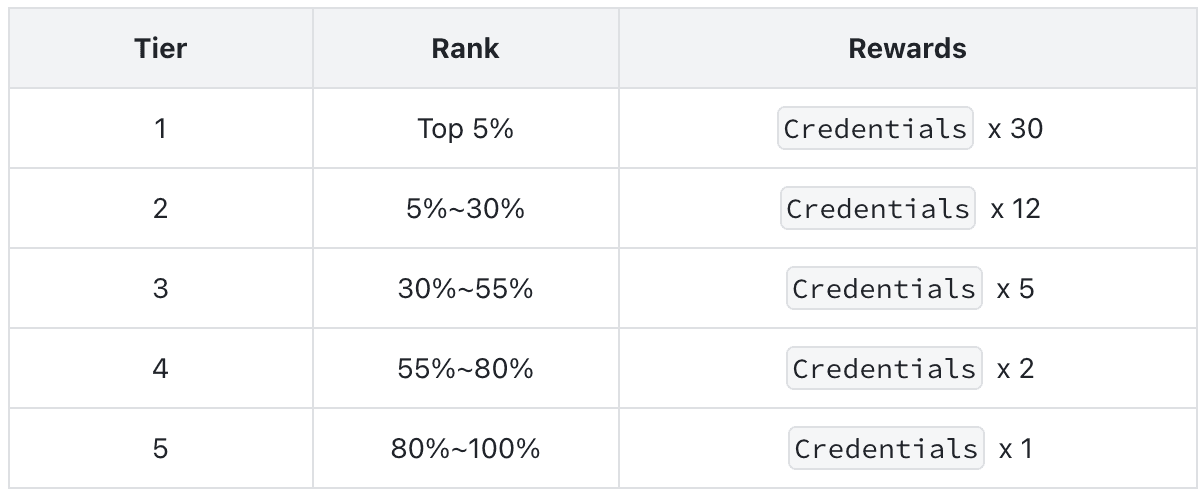The width and height of the screenshot is (1204, 494).
Task: Click the Tier column header
Action: 161,49
